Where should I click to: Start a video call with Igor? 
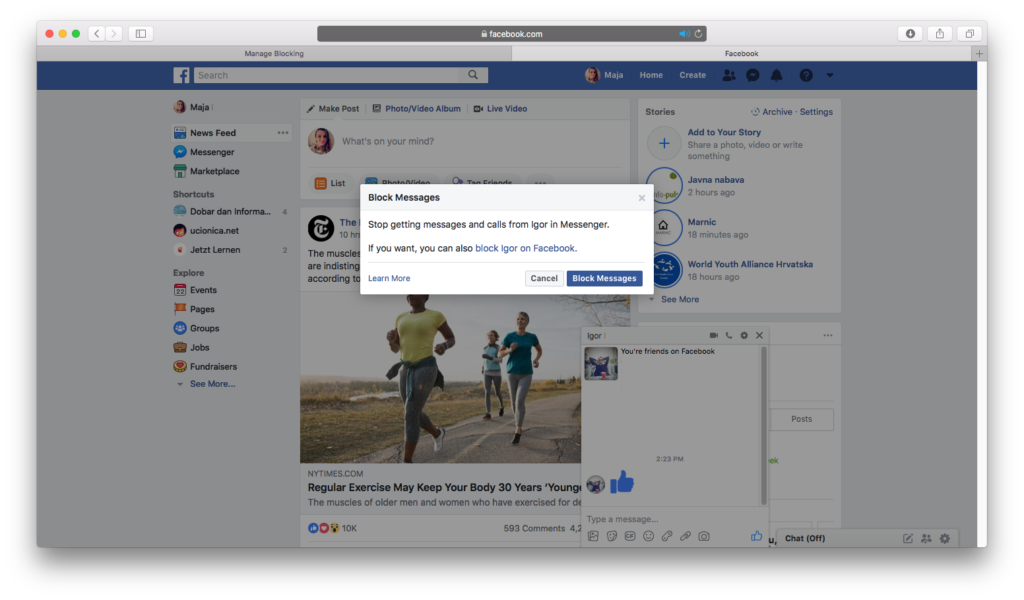714,335
